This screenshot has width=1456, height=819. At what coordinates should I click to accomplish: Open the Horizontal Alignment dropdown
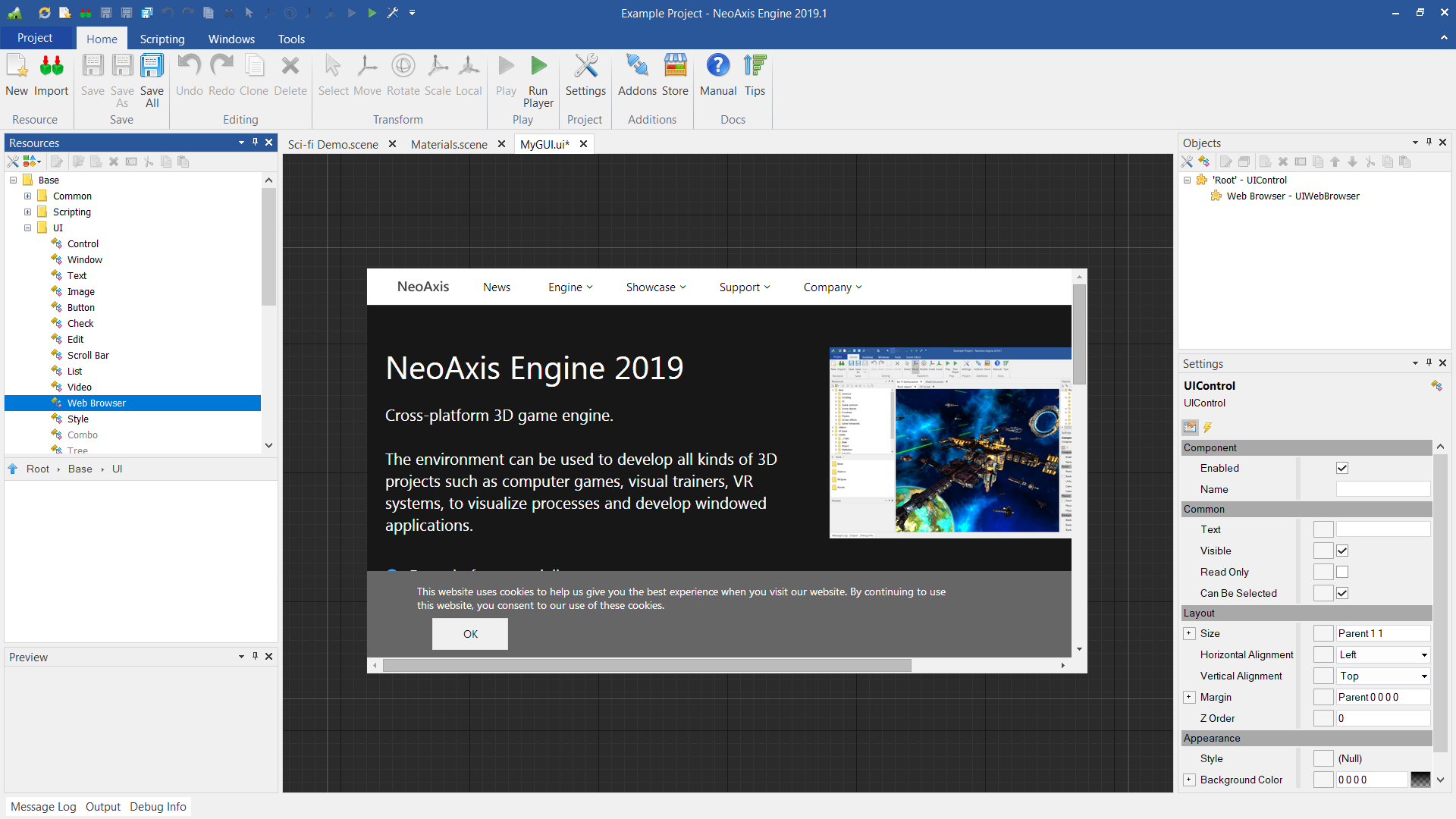(x=1423, y=655)
